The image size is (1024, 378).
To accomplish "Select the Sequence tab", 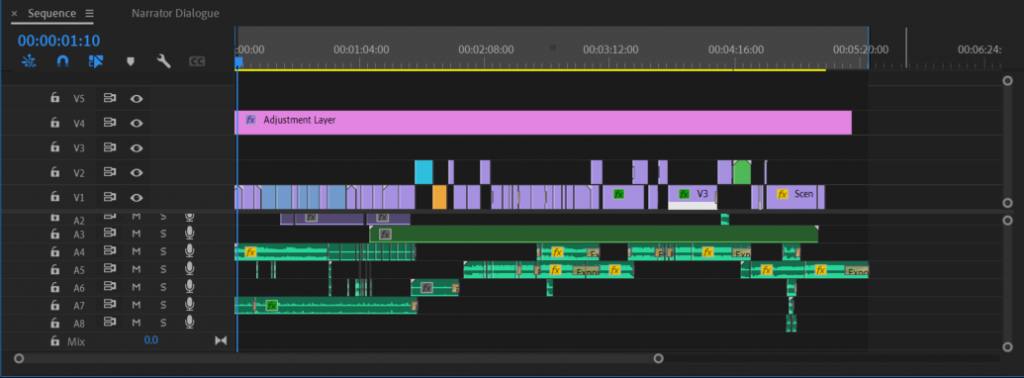I will coord(52,13).
